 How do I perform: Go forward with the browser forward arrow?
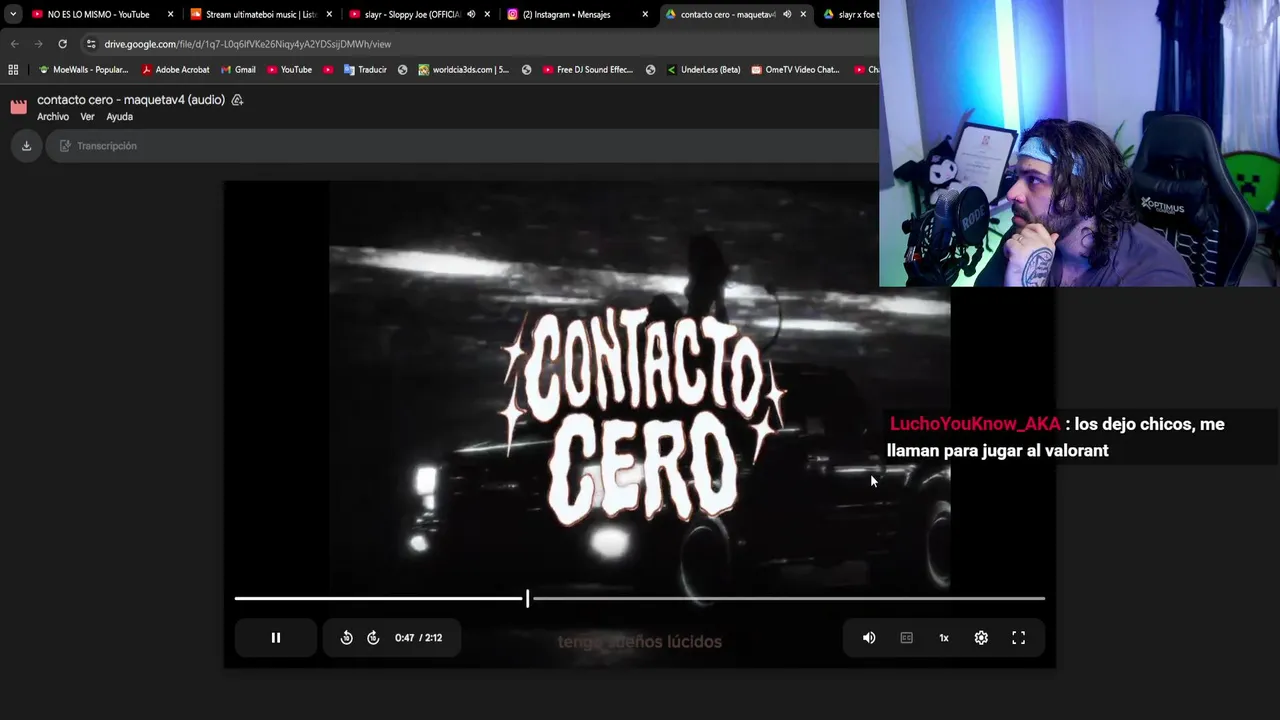[x=38, y=44]
